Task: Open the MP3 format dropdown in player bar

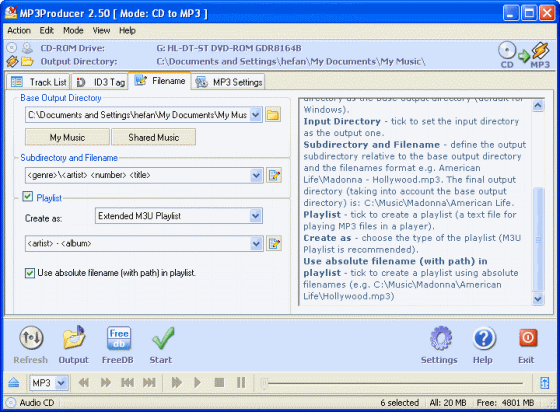Action: (x=61, y=383)
